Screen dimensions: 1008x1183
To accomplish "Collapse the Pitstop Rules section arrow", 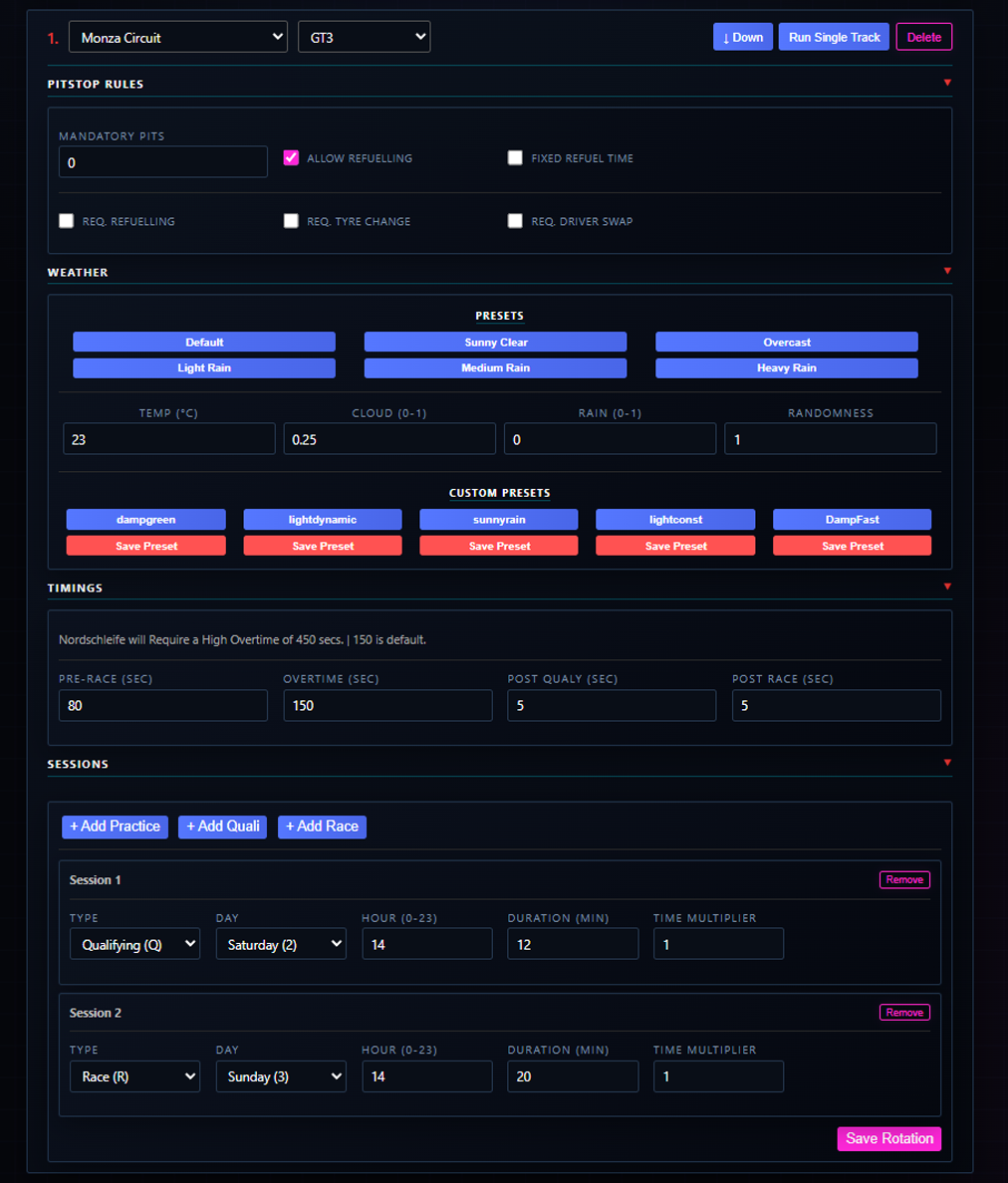I will pyautogui.click(x=947, y=83).
